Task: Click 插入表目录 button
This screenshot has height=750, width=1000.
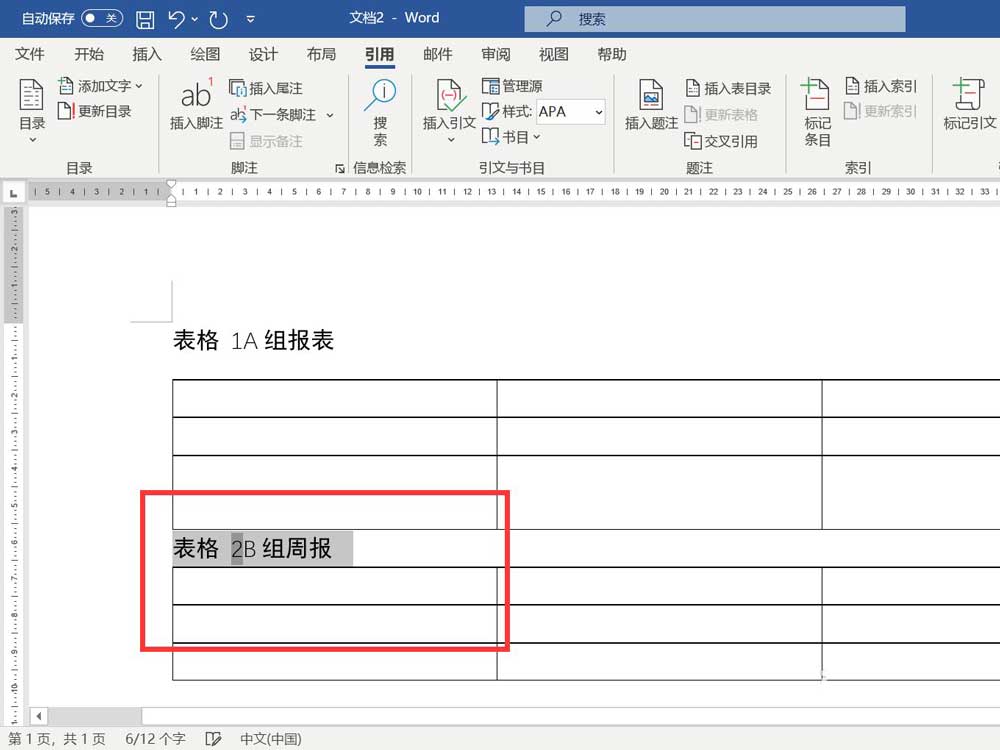Action: [x=728, y=88]
